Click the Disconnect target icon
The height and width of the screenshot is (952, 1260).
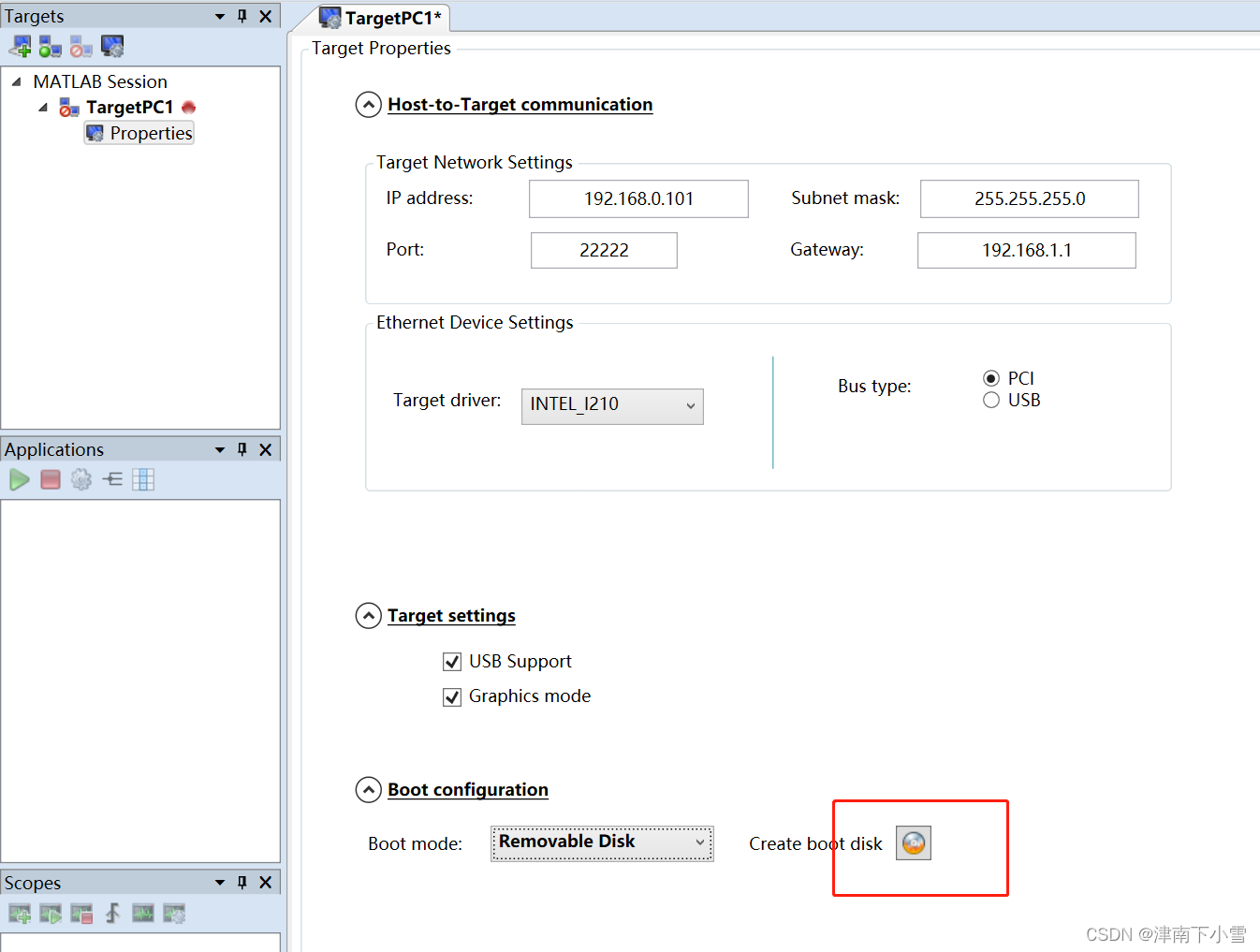coord(80,46)
